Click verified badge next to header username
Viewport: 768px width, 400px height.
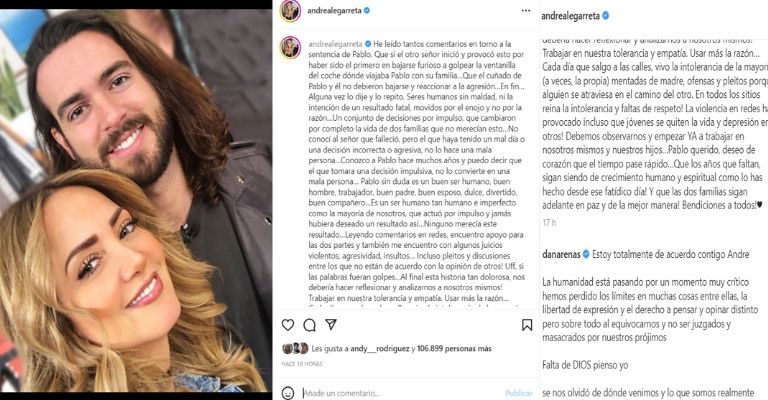(x=367, y=10)
